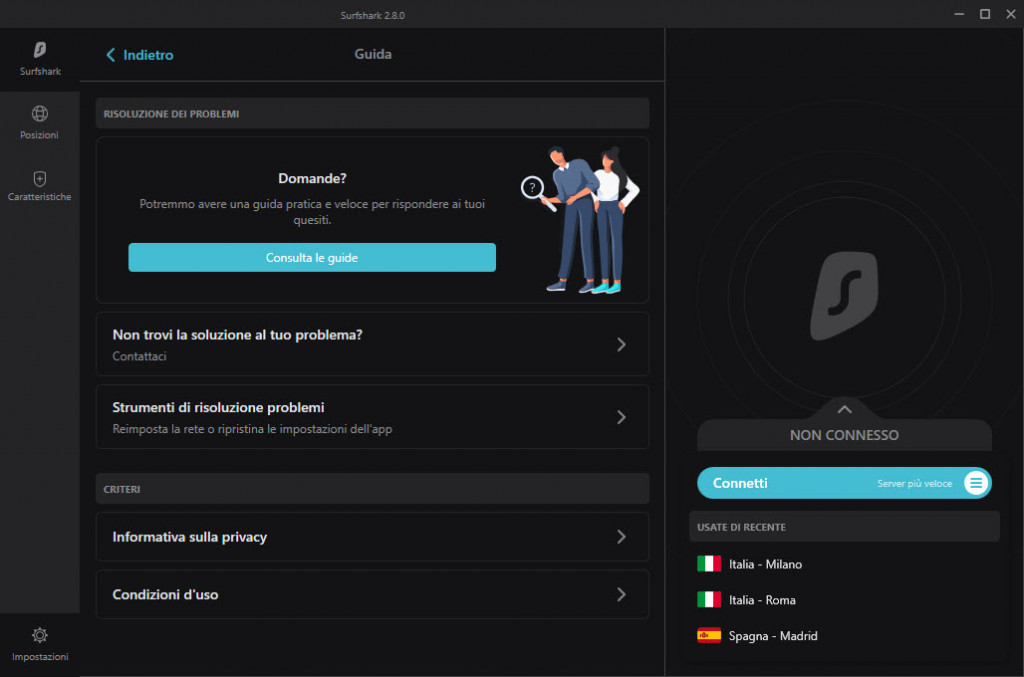Screen dimensions: 1024x677
Task: Open Strumenti di risoluzione problemi row
Action: point(372,417)
